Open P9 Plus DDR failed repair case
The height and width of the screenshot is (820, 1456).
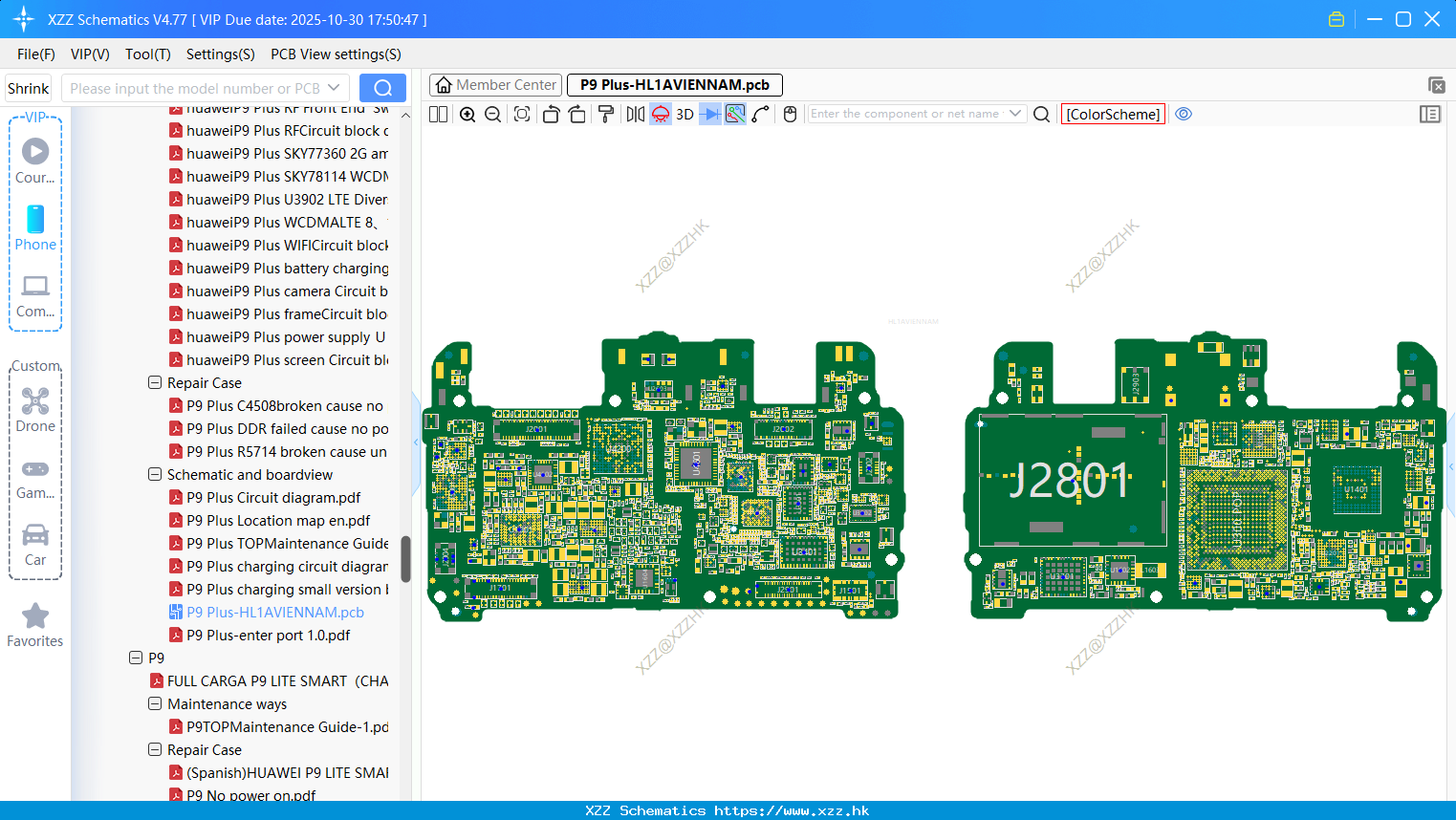tap(287, 429)
